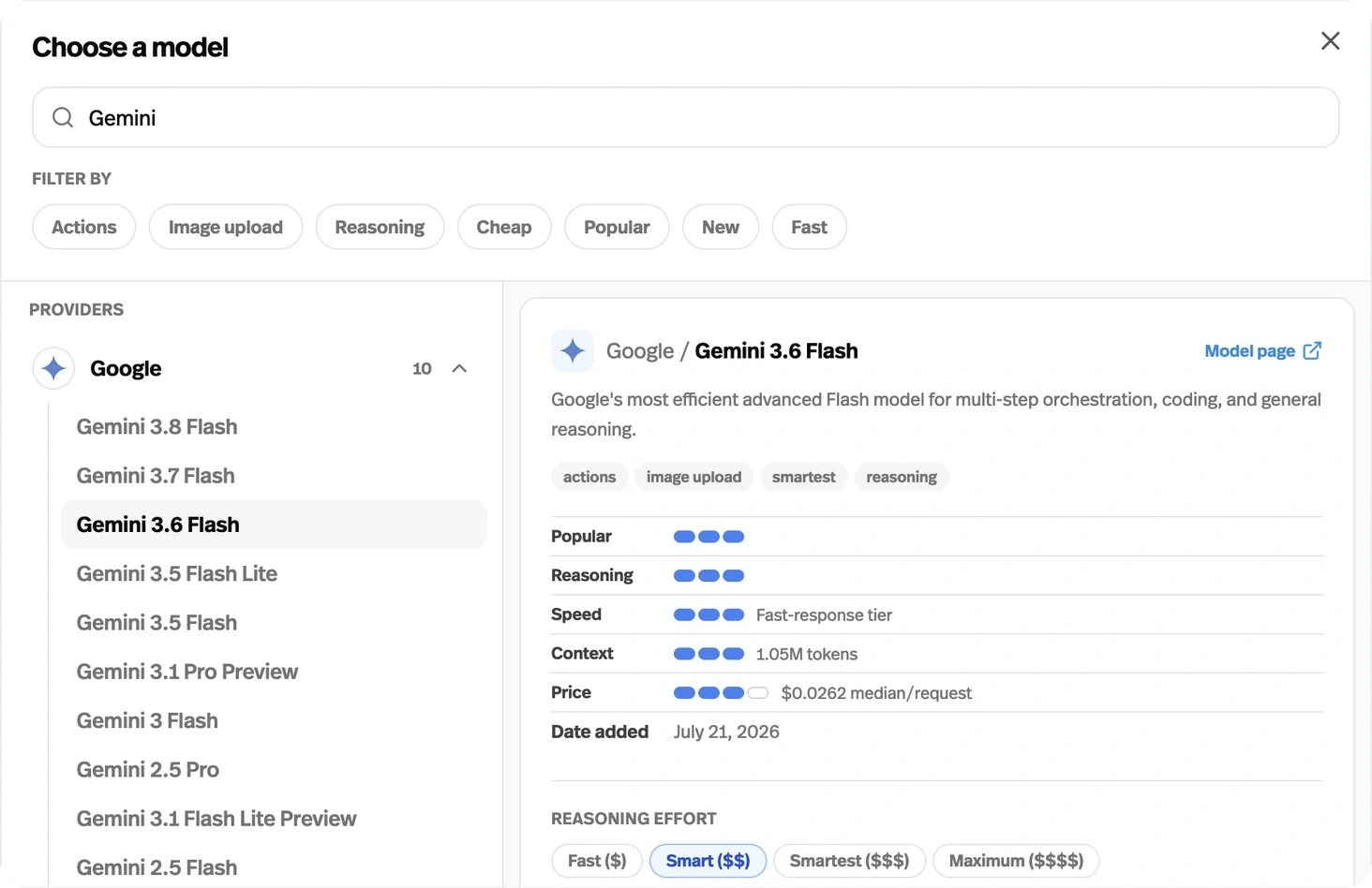Toggle the Popular filter chip
This screenshot has width=1372, height=888.
[617, 227]
